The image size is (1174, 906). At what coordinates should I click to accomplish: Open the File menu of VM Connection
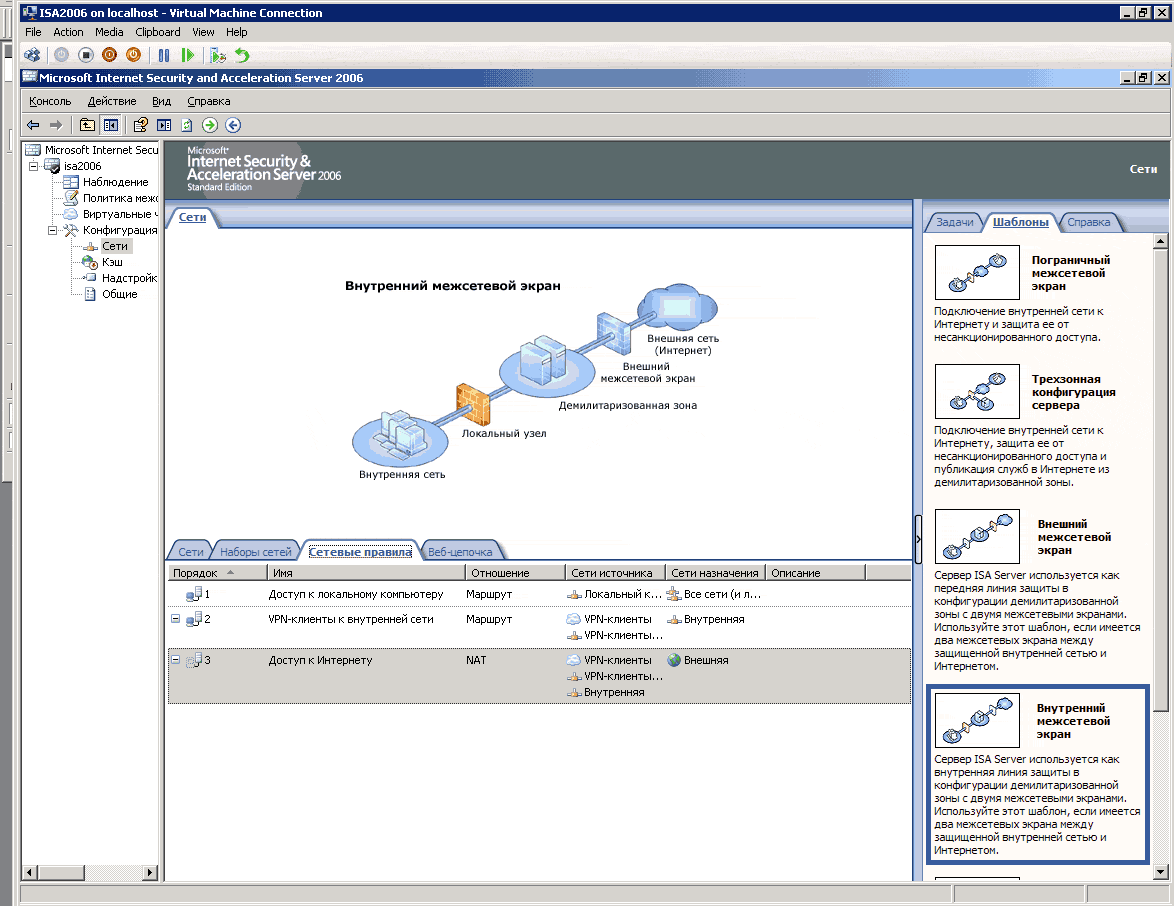[33, 32]
